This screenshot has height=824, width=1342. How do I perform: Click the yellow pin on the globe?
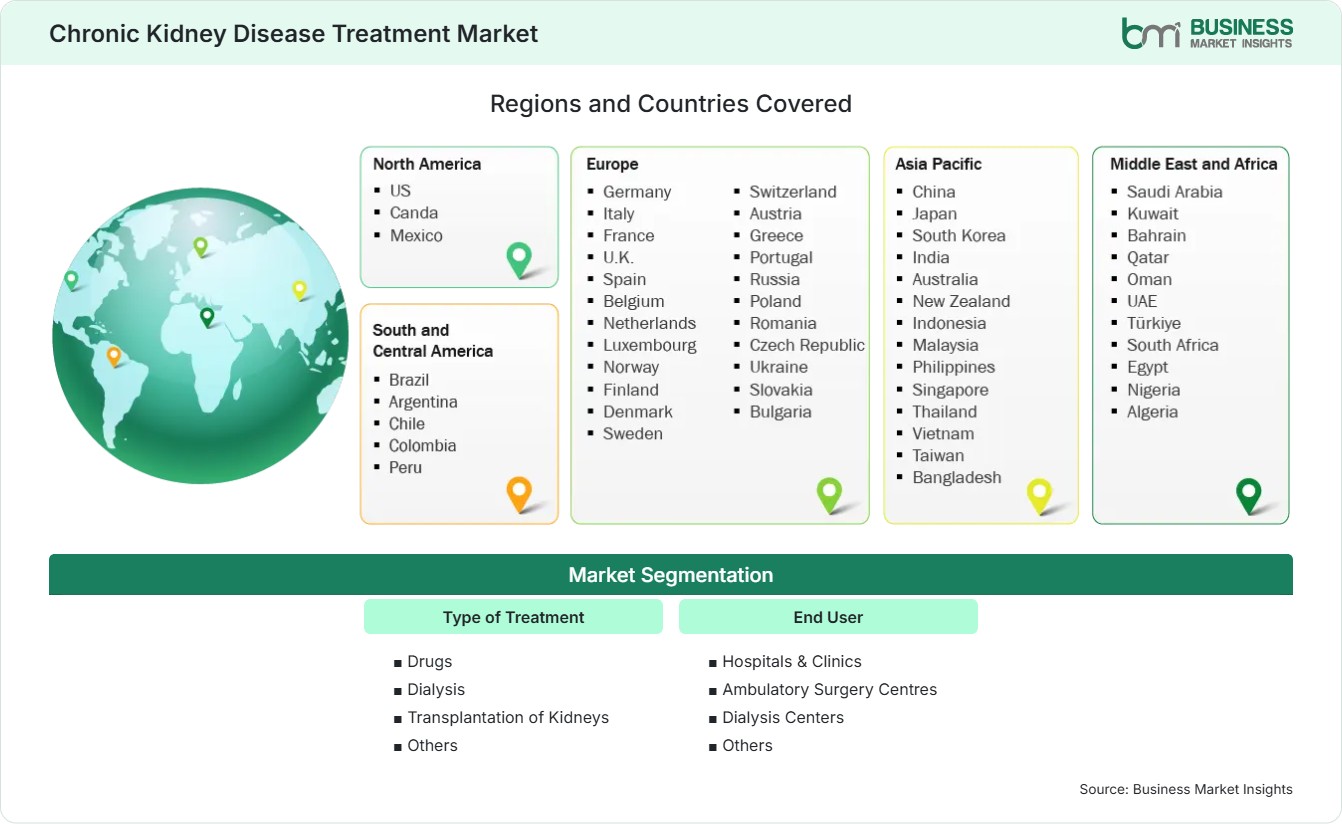click(299, 290)
